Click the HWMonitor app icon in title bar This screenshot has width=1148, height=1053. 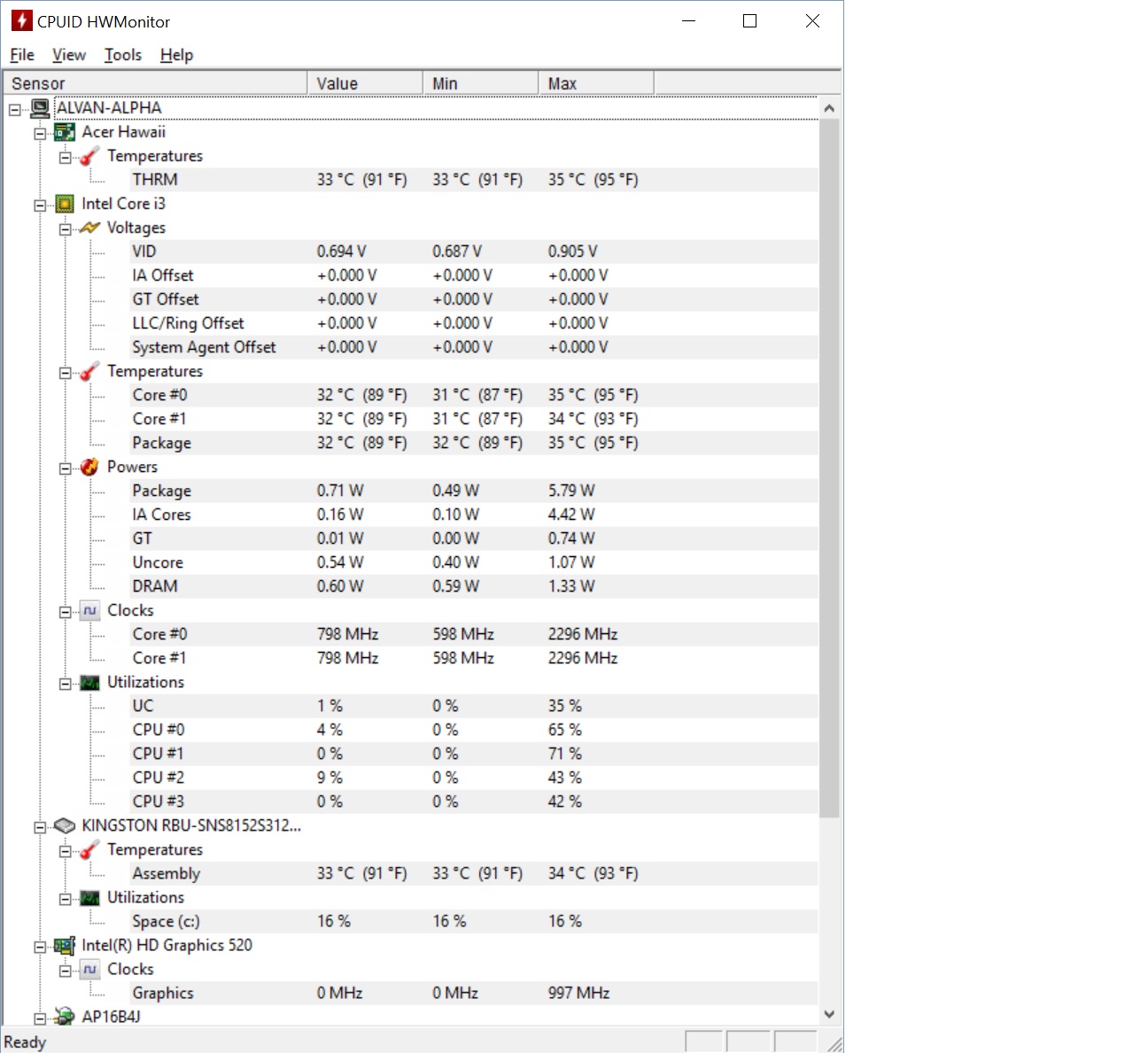pos(21,20)
